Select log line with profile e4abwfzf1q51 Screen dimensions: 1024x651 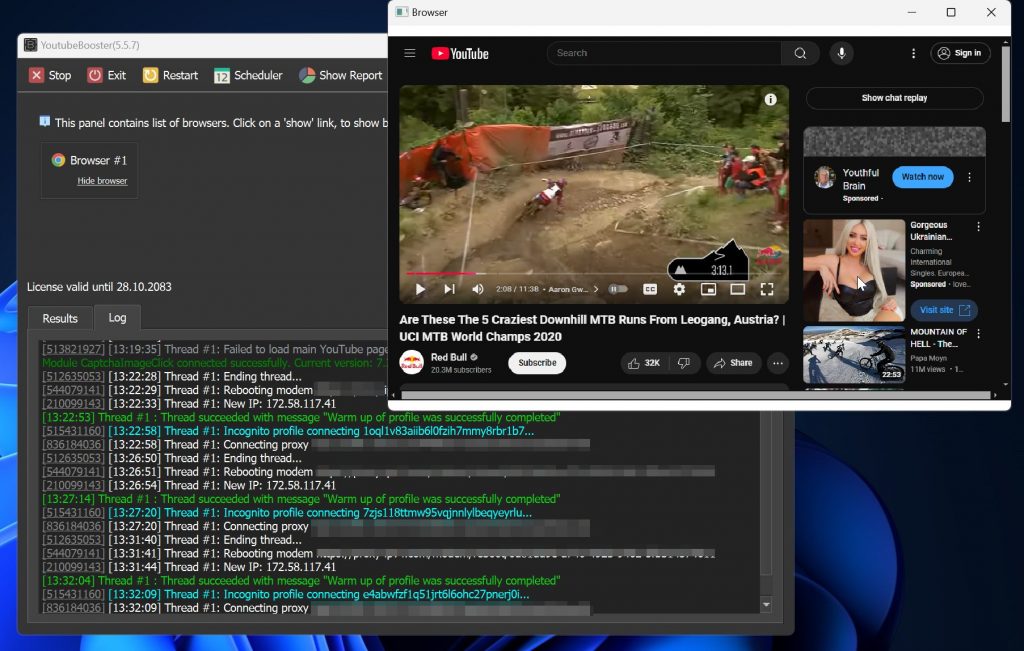coord(286,594)
